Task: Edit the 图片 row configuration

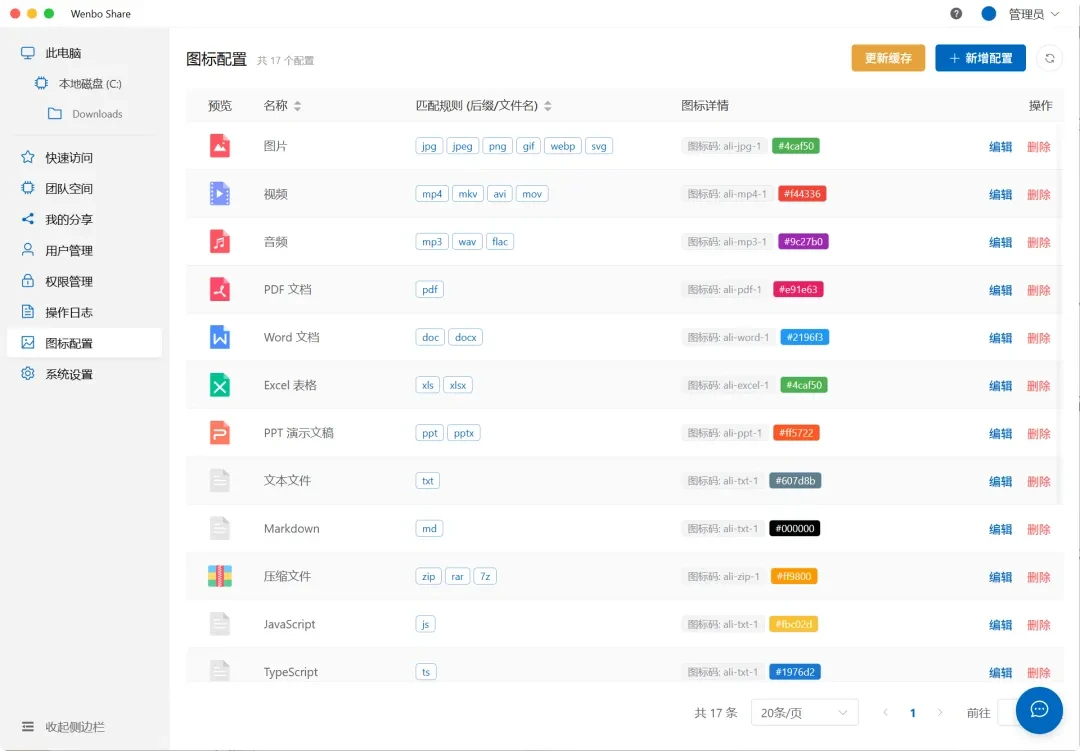Action: 1000,147
